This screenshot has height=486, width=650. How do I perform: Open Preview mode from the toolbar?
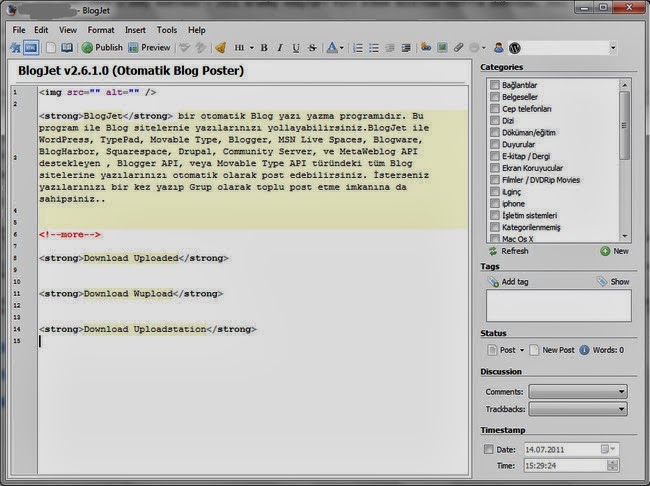click(149, 48)
